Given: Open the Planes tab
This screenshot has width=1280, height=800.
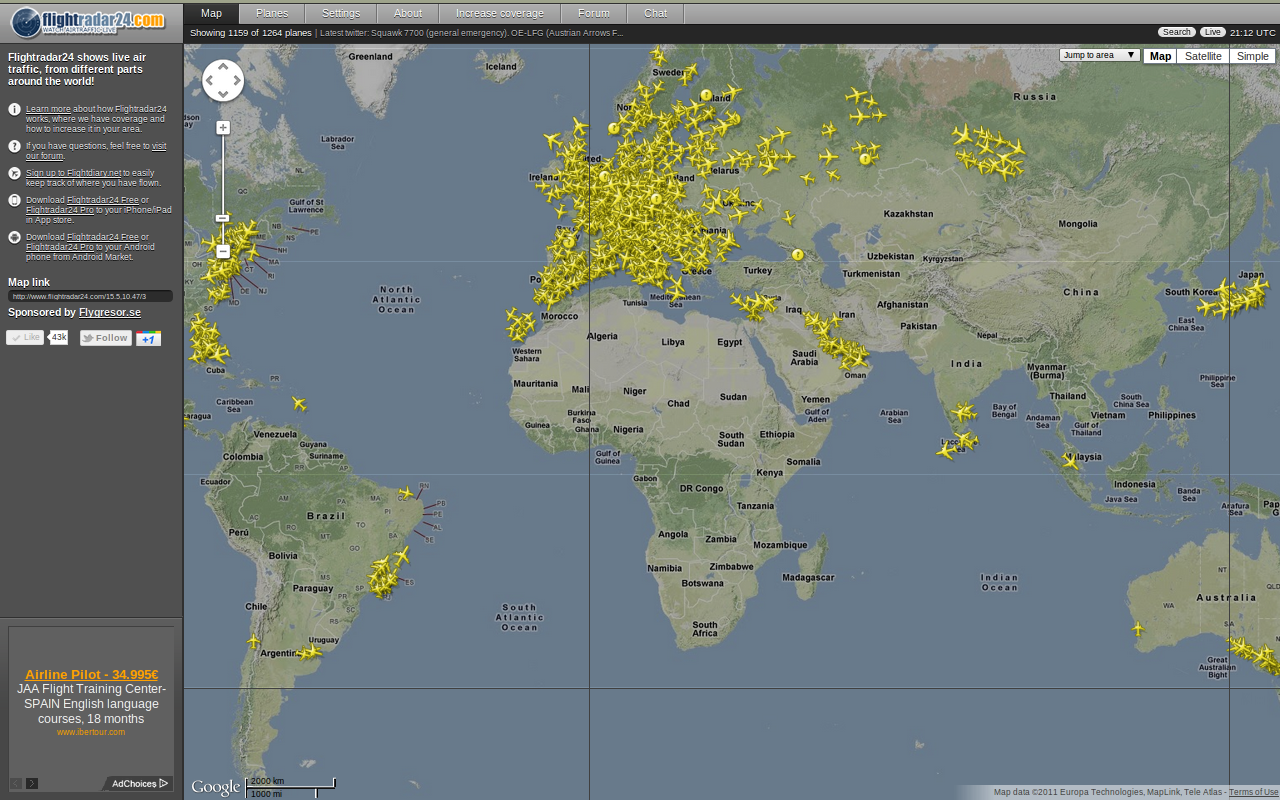Looking at the screenshot, I should [x=272, y=13].
